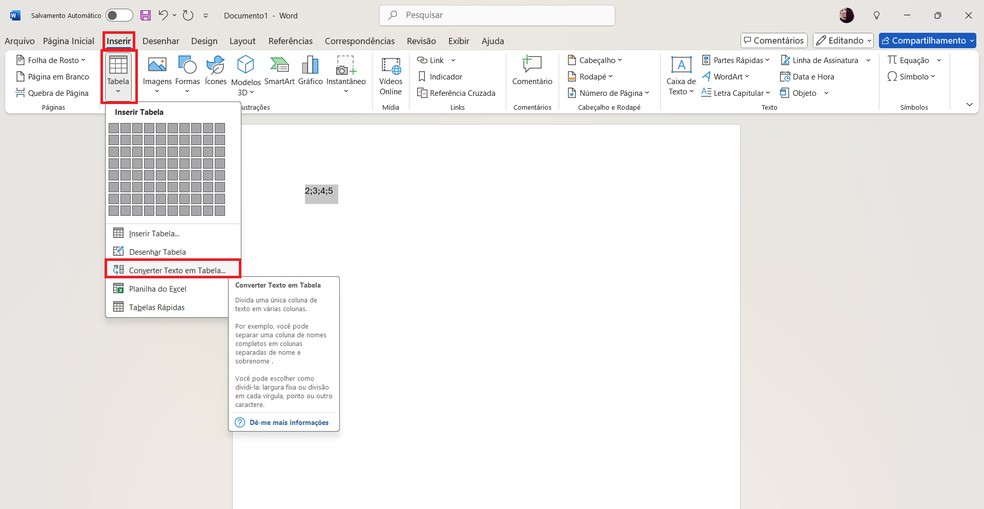Open the SmartArt graphic tool
The width and height of the screenshot is (984, 509).
[x=279, y=70]
